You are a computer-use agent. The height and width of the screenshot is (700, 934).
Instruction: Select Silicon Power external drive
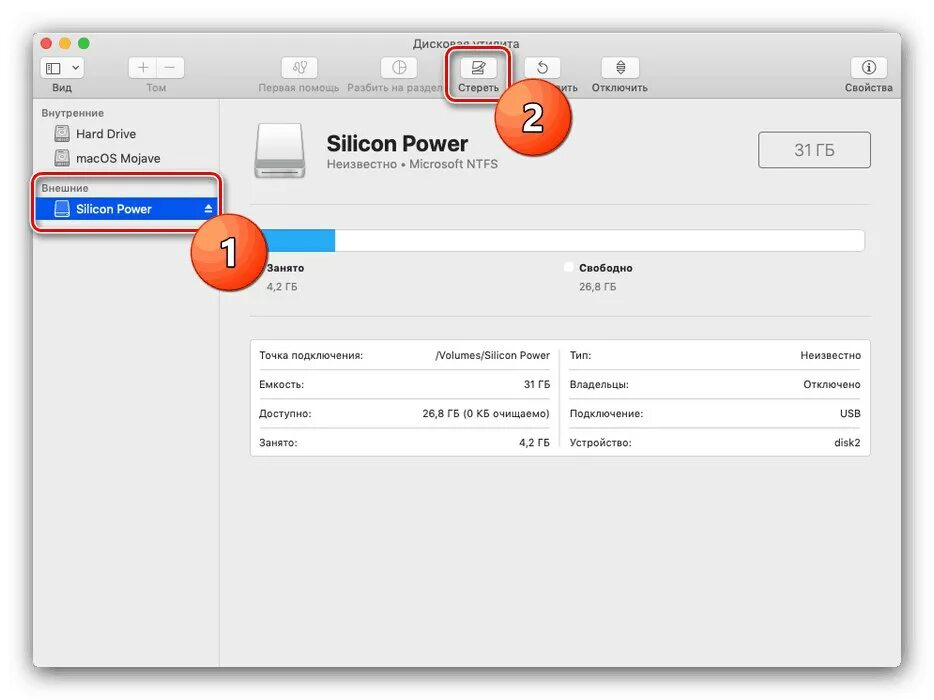tap(126, 209)
